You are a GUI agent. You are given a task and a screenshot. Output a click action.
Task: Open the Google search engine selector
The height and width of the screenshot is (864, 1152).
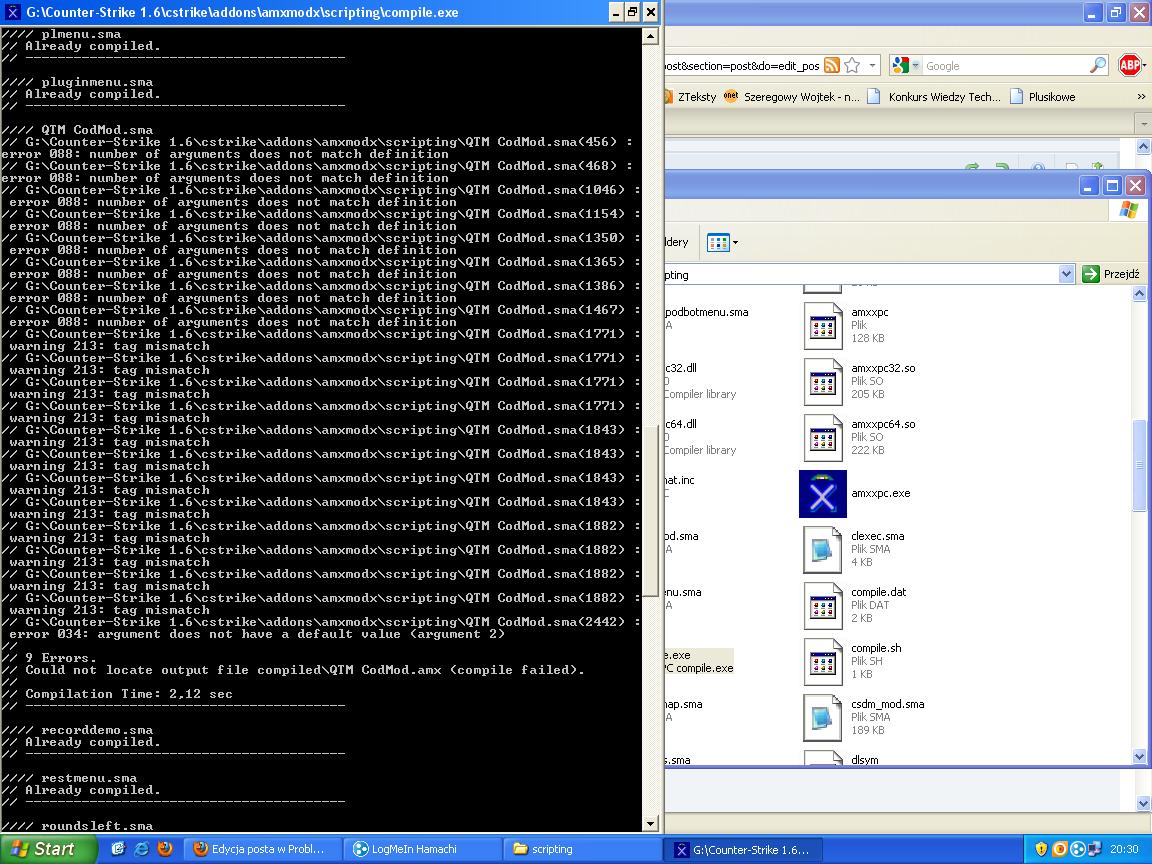click(906, 65)
